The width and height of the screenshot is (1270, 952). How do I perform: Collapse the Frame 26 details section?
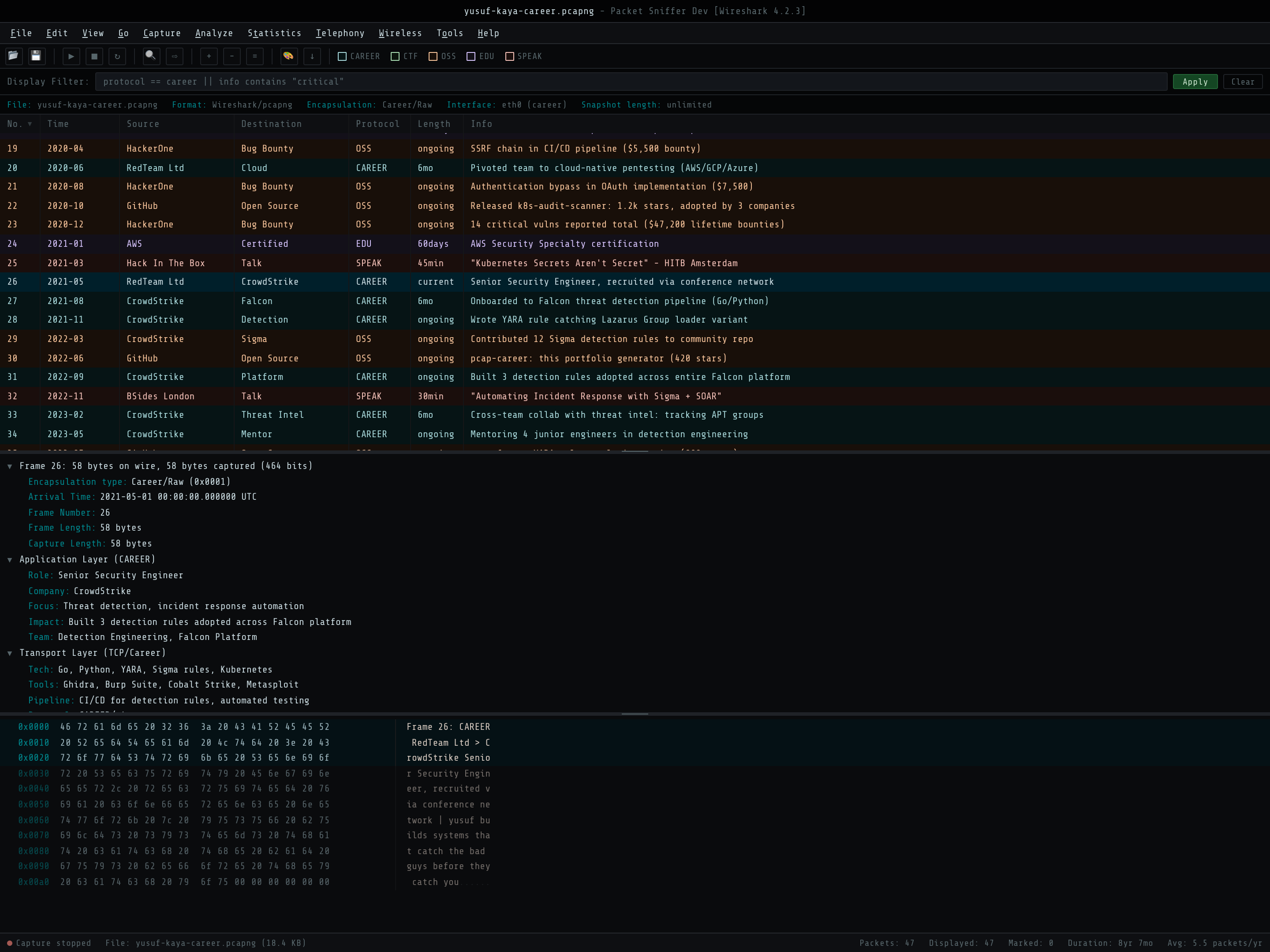[10, 466]
